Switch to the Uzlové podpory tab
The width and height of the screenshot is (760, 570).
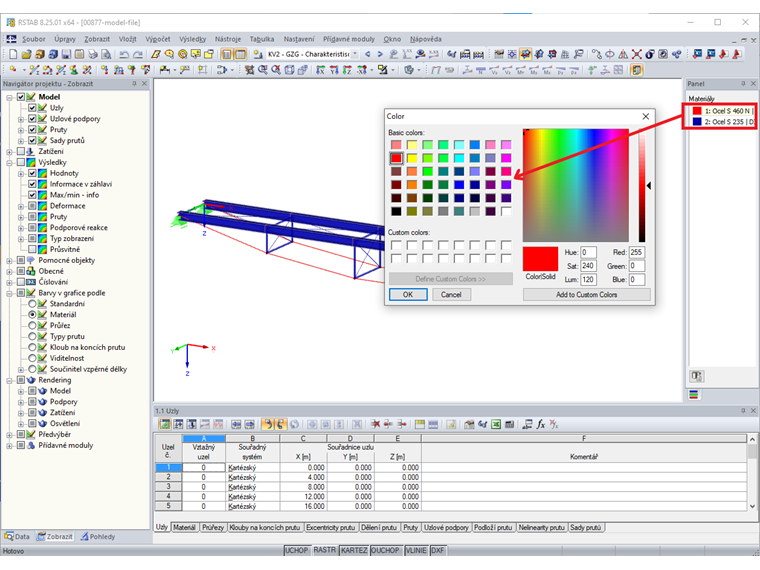pyautogui.click(x=446, y=527)
